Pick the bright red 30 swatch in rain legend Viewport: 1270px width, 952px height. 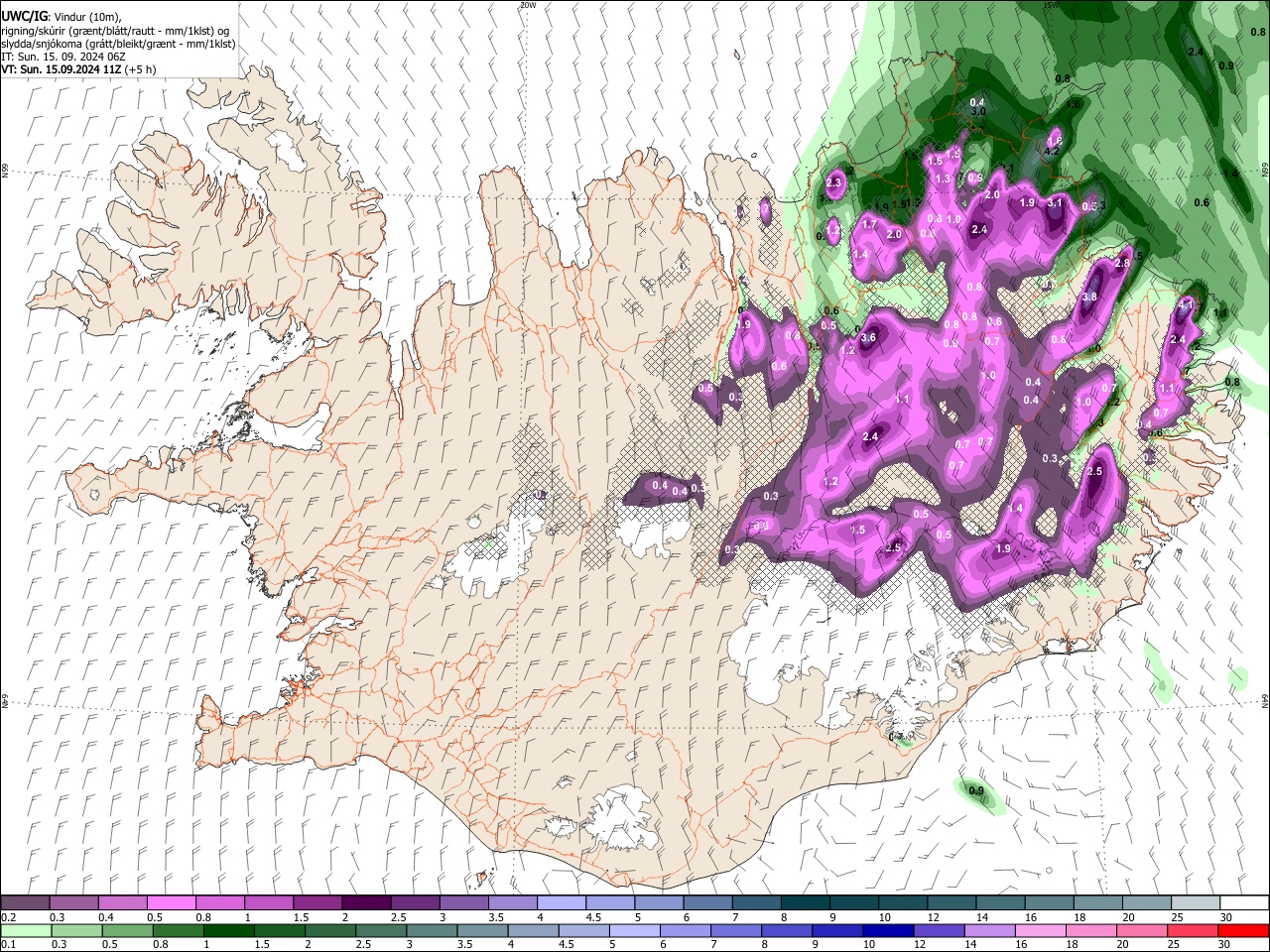(1244, 930)
